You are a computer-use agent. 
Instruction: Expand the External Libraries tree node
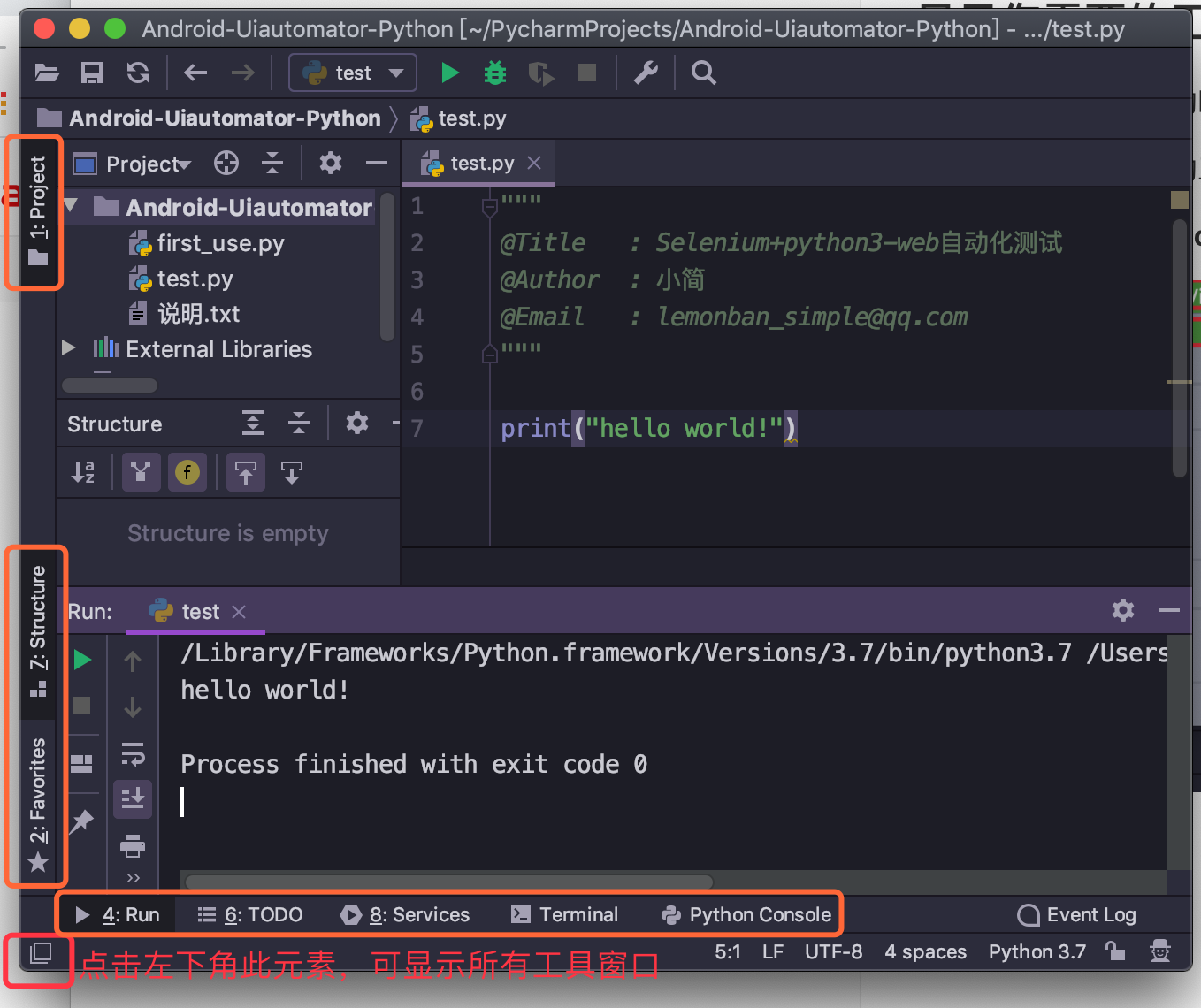(69, 348)
